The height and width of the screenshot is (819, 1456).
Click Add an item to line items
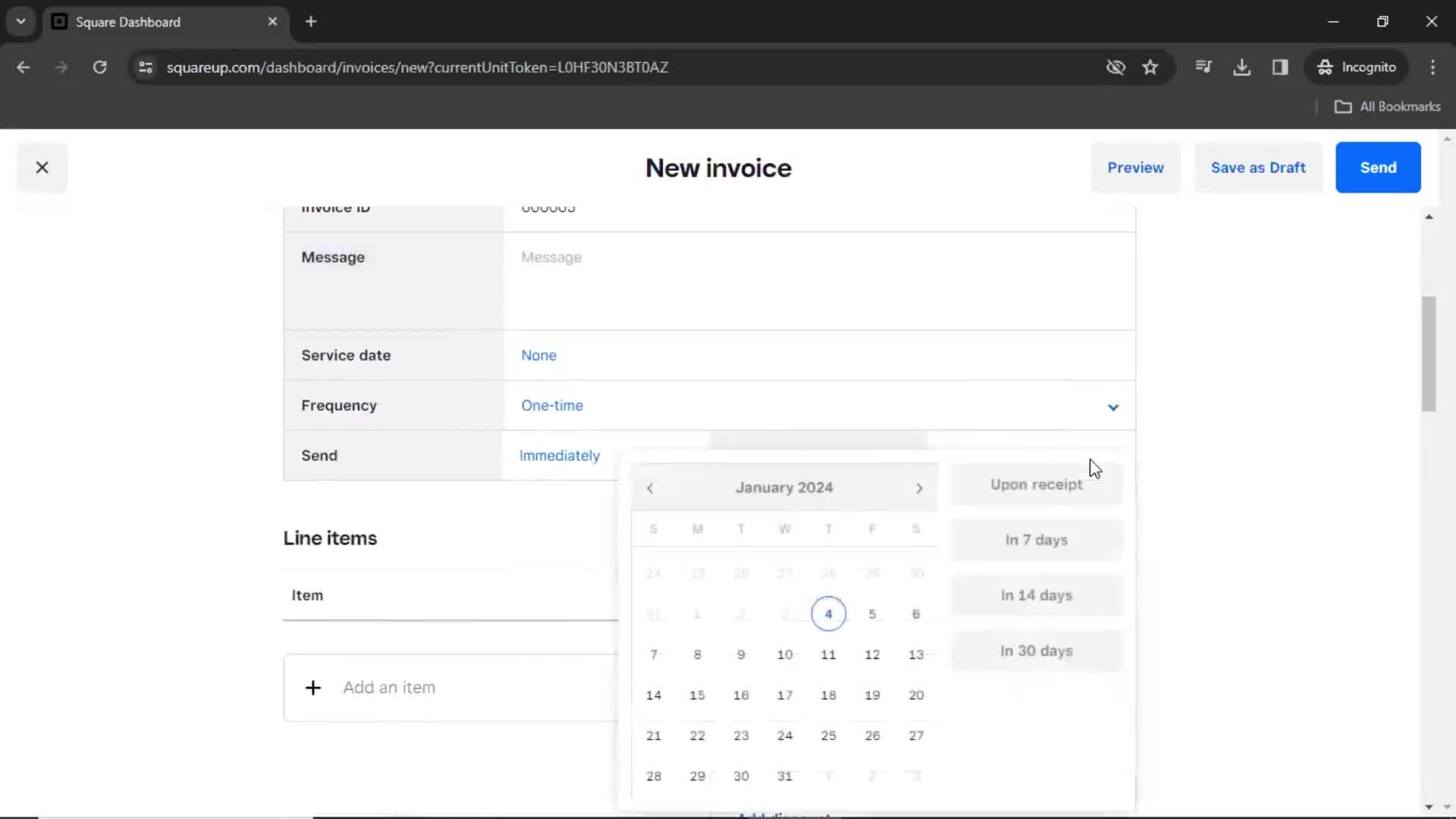coord(389,687)
